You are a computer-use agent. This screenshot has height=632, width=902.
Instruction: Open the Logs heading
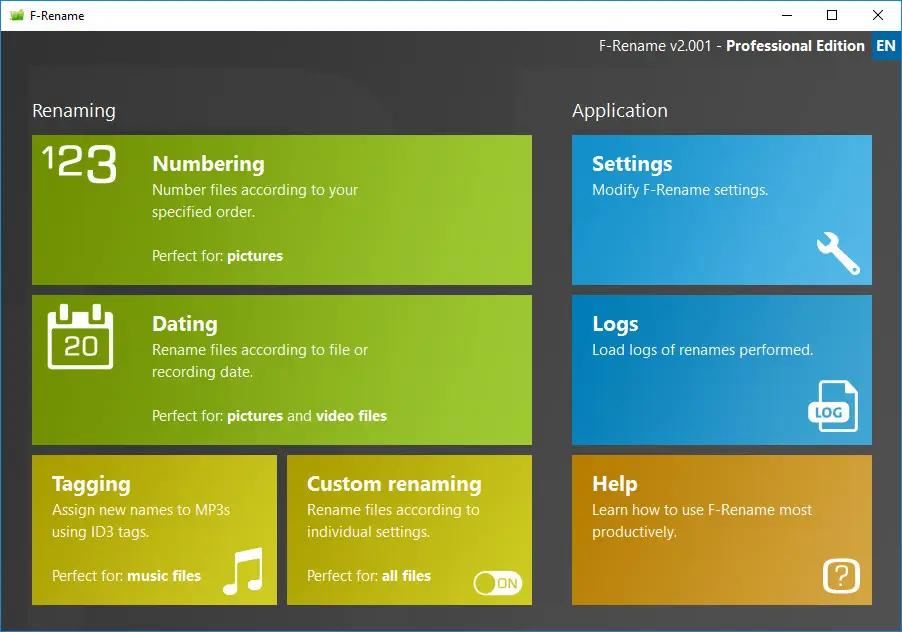615,324
